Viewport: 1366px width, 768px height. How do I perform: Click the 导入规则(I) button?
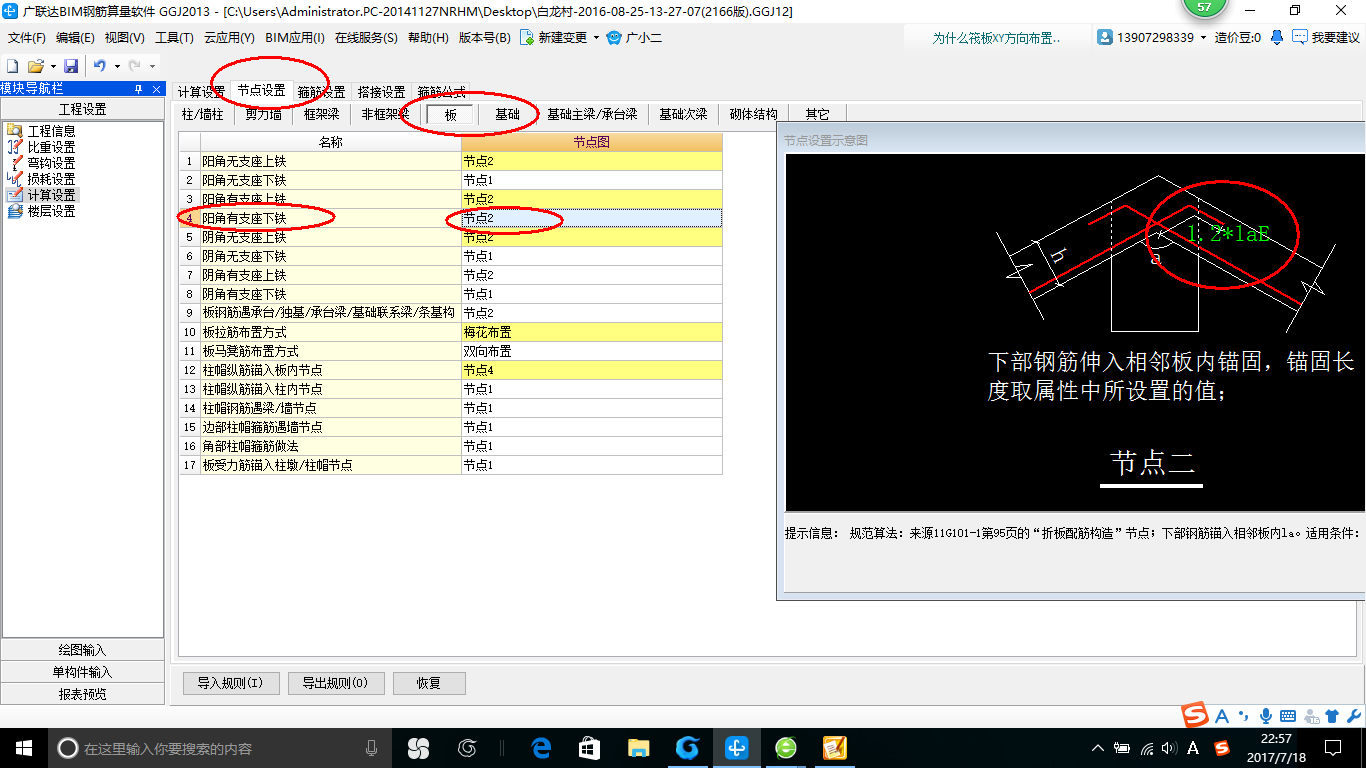pyautogui.click(x=230, y=683)
